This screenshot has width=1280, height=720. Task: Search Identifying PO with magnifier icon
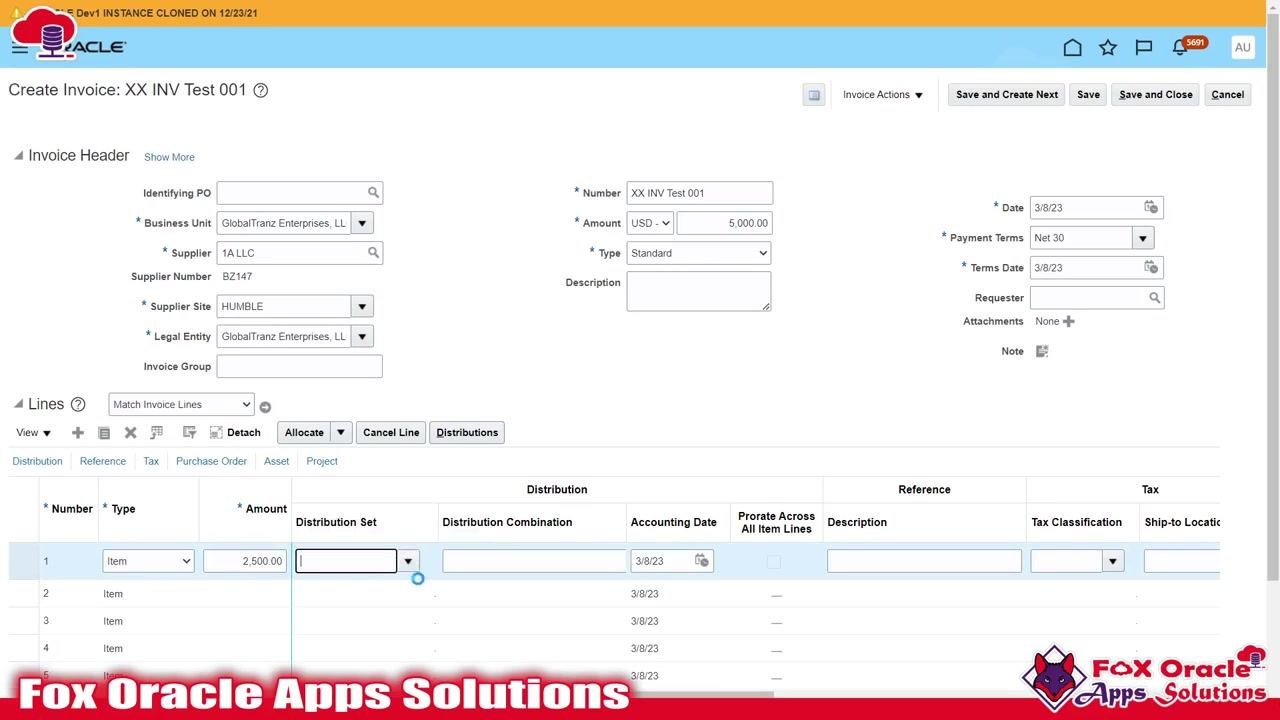pos(373,193)
